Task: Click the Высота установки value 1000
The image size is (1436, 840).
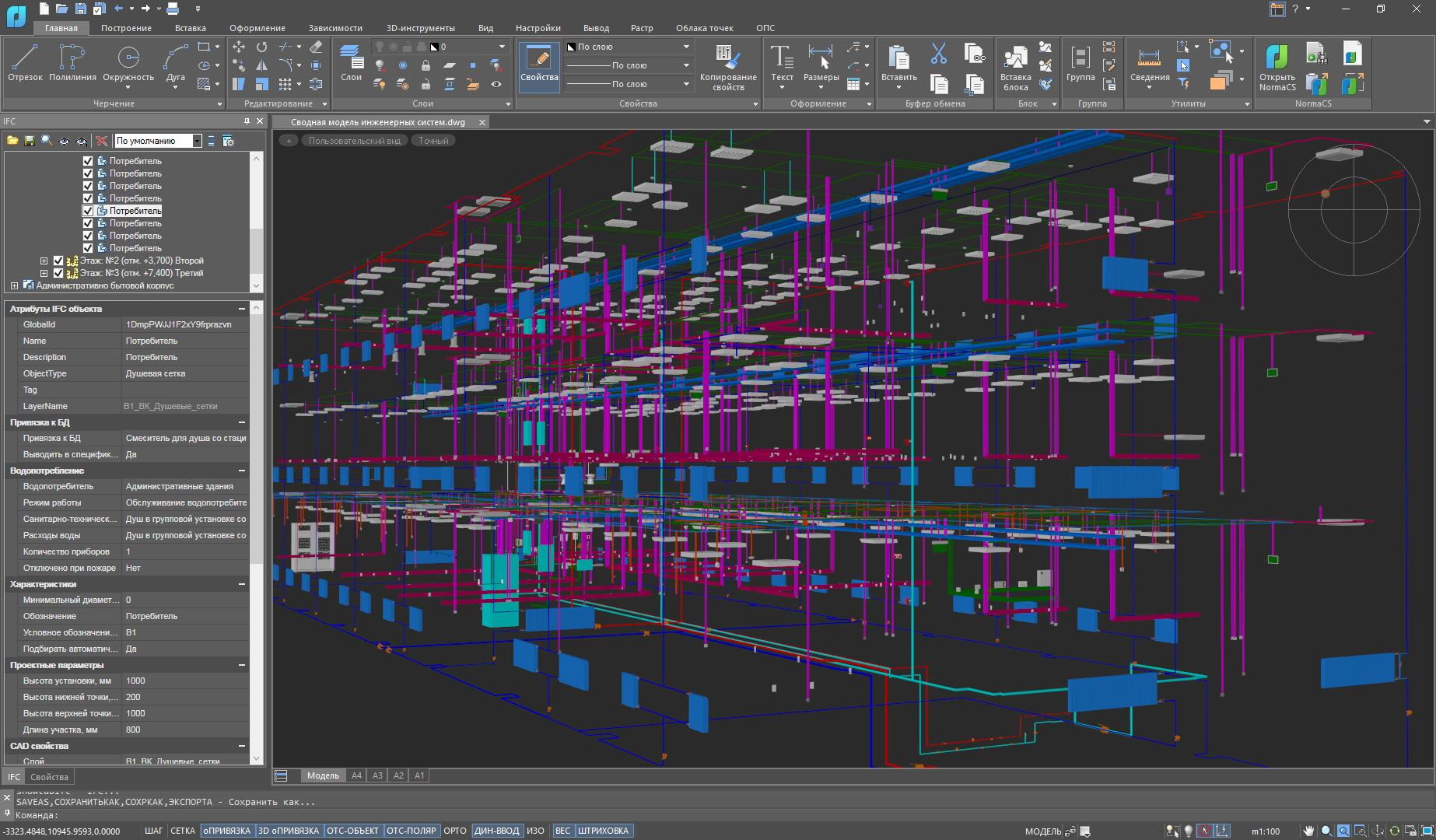Action: point(185,681)
